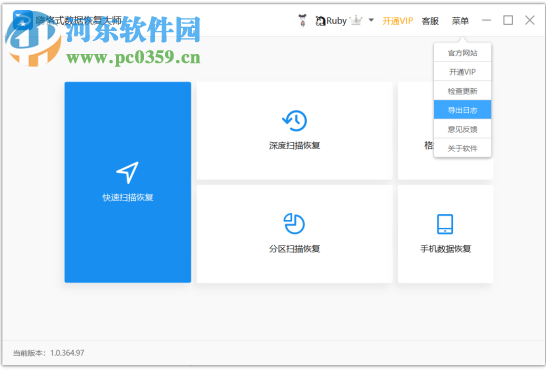Click the user avatar icon

303,21
